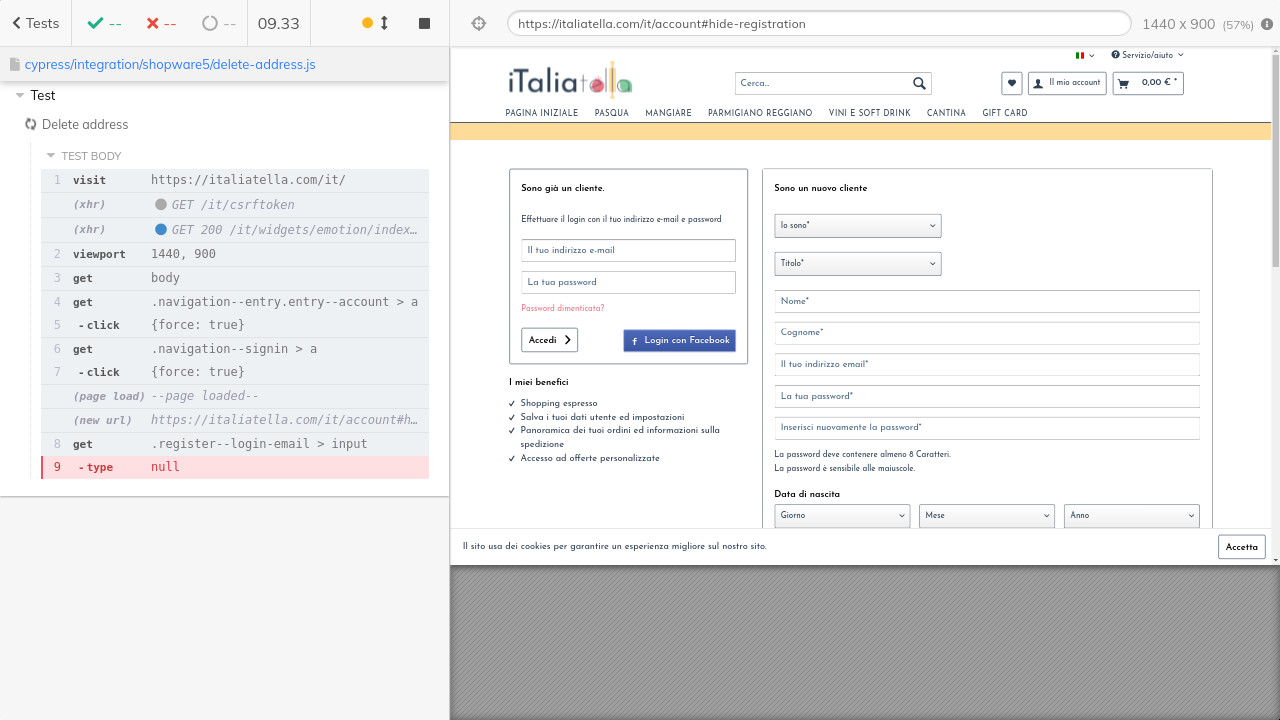Click the search magnifier icon
Viewport: 1280px width, 720px height.
point(919,84)
